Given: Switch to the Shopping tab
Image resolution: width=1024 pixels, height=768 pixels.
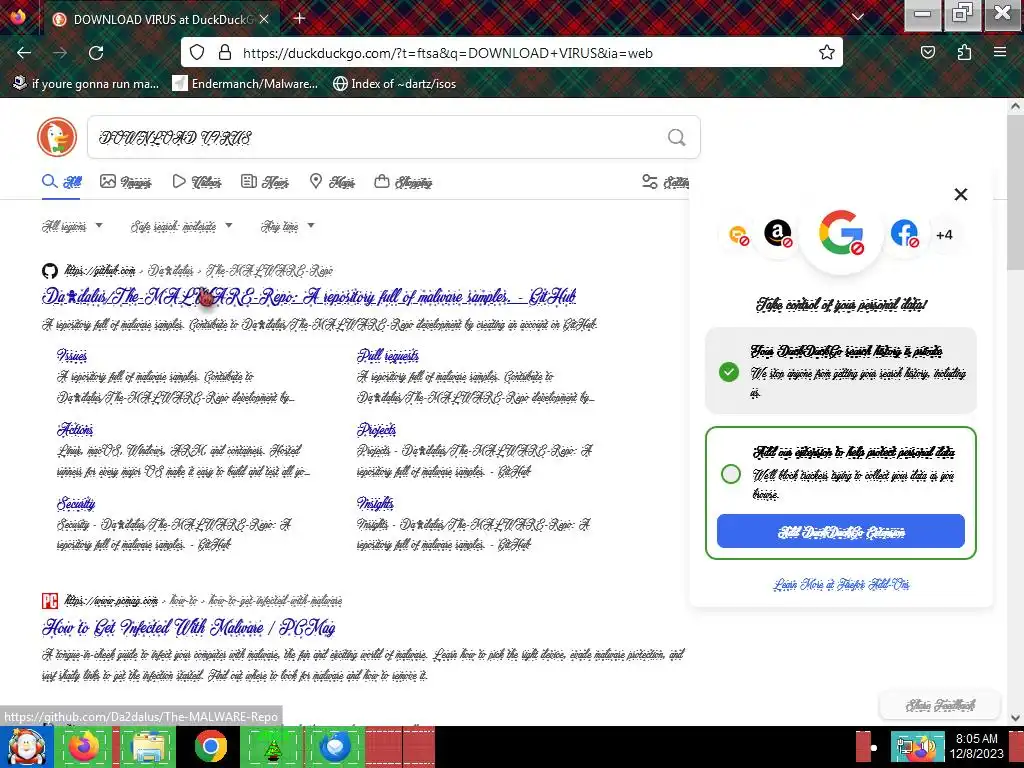Looking at the screenshot, I should pyautogui.click(x=403, y=182).
